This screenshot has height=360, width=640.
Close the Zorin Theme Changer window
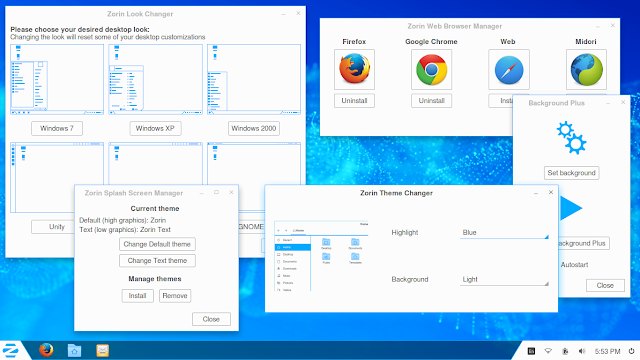pyautogui.click(x=551, y=192)
